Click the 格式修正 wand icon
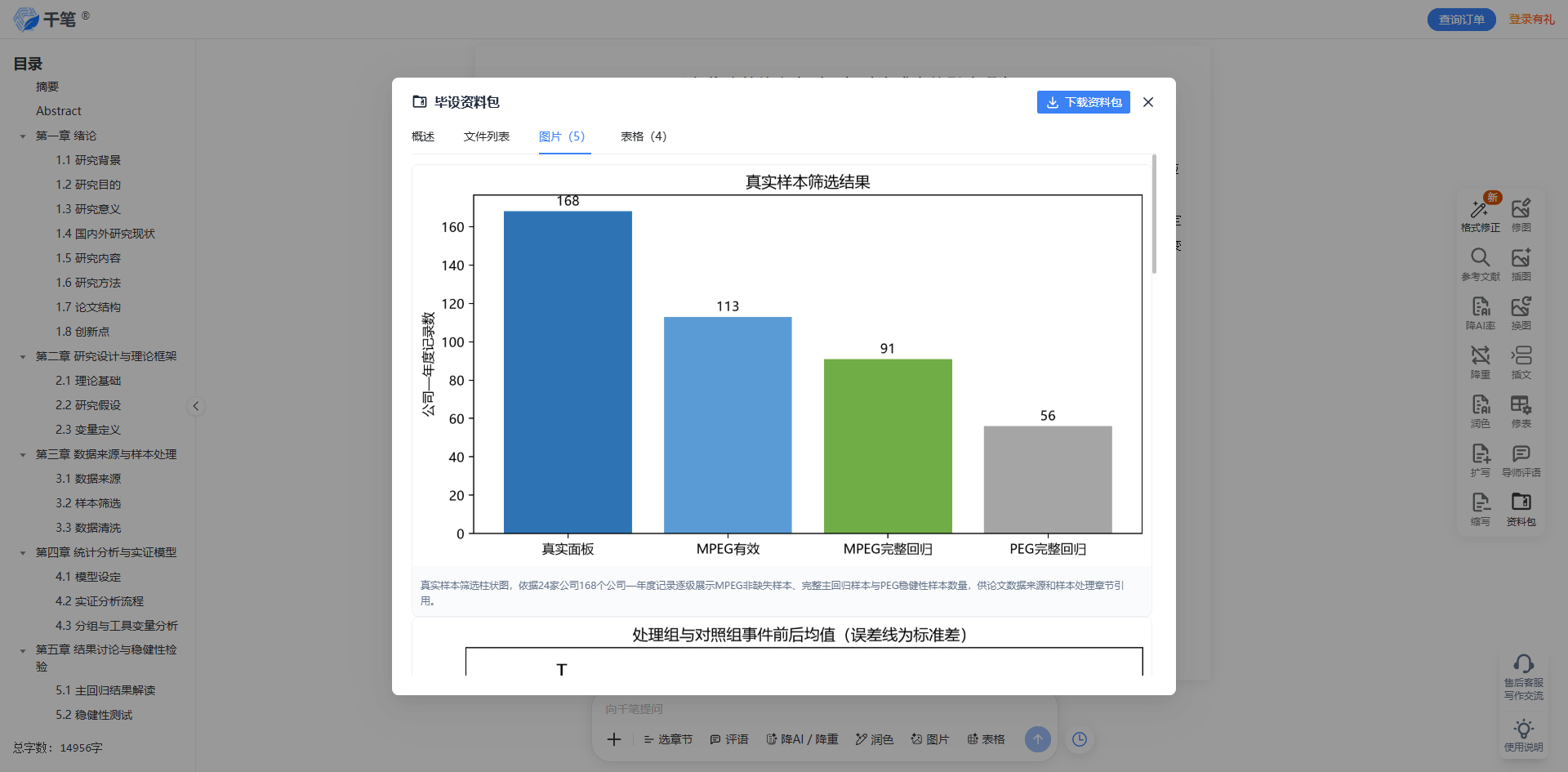This screenshot has height=772, width=1568. [1480, 209]
